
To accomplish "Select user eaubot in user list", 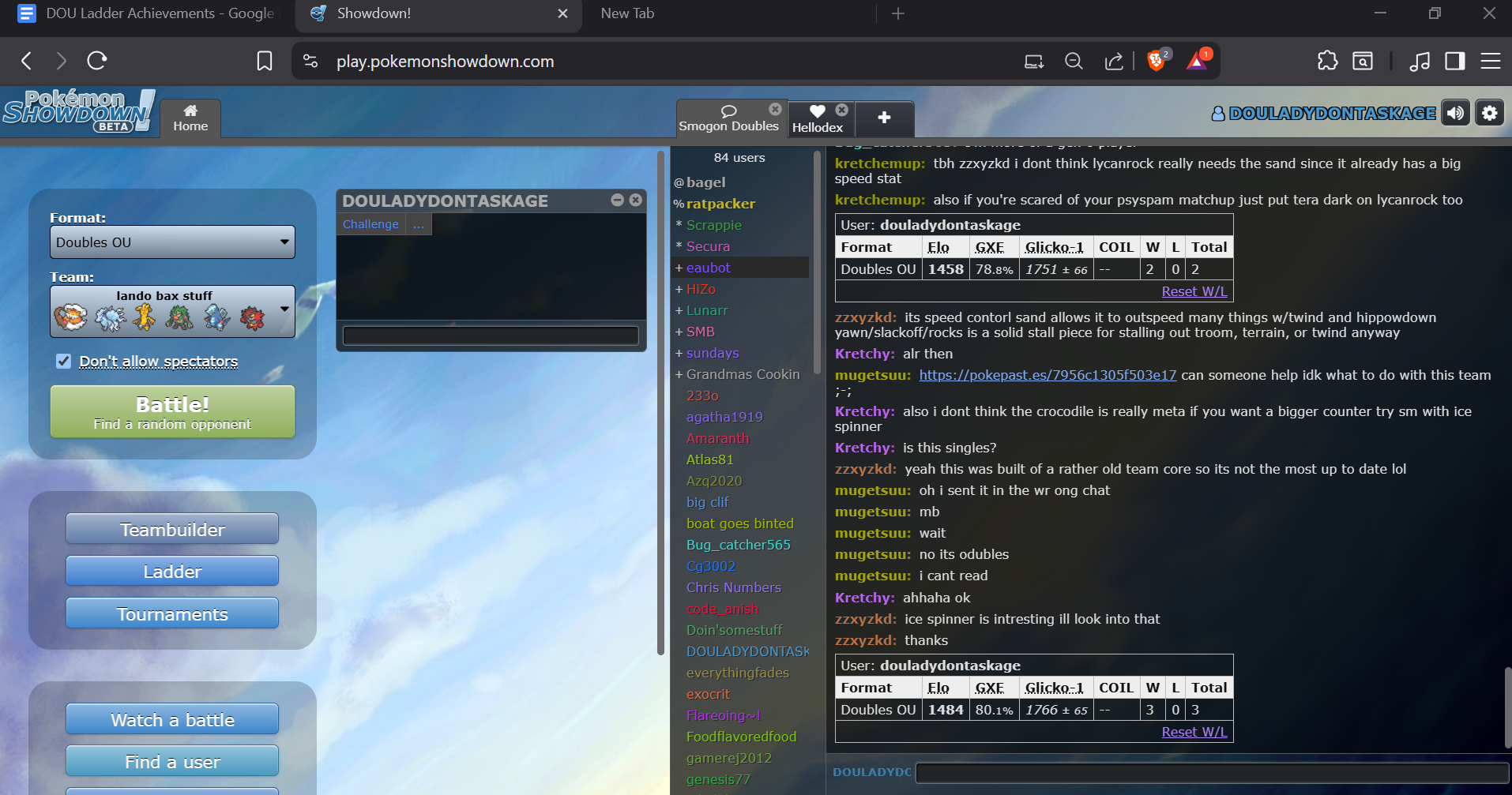I will pos(740,268).
